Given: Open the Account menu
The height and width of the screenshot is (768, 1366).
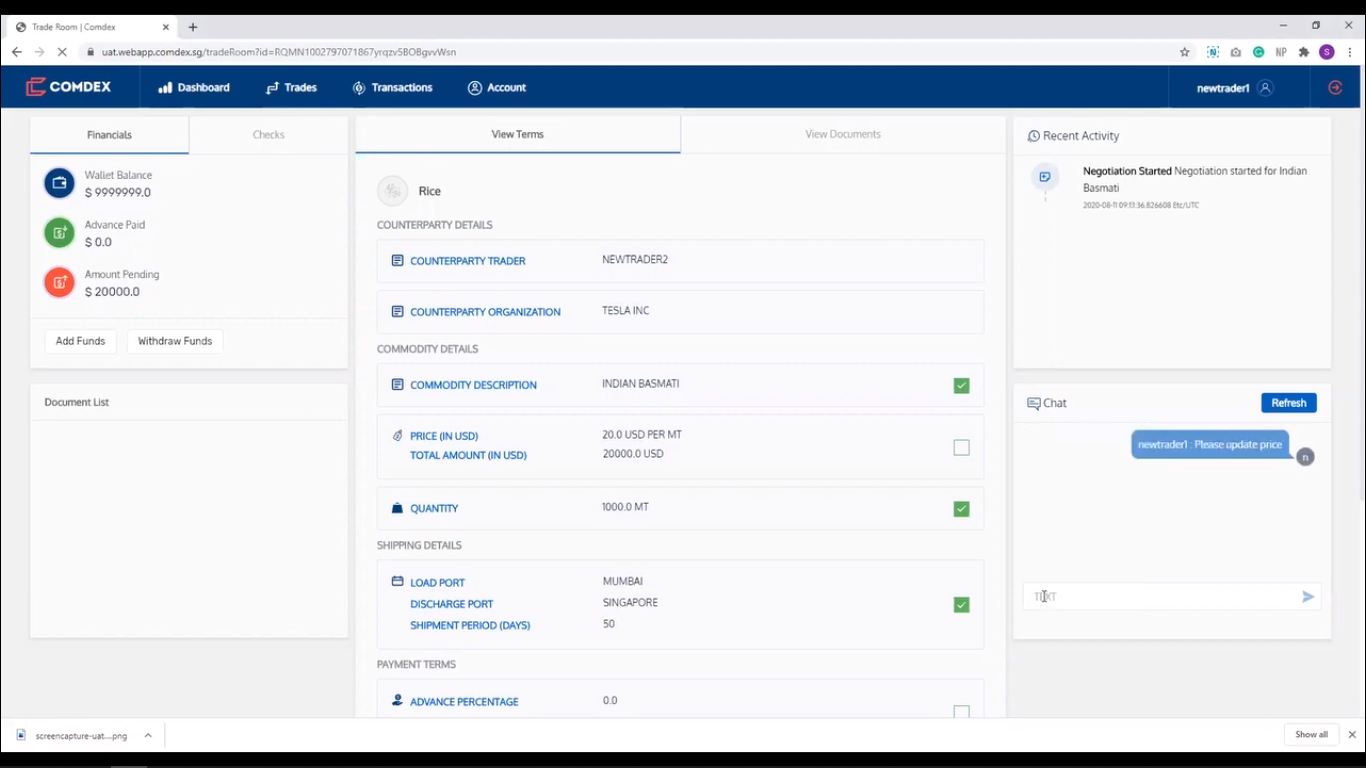Looking at the screenshot, I should tap(497, 88).
